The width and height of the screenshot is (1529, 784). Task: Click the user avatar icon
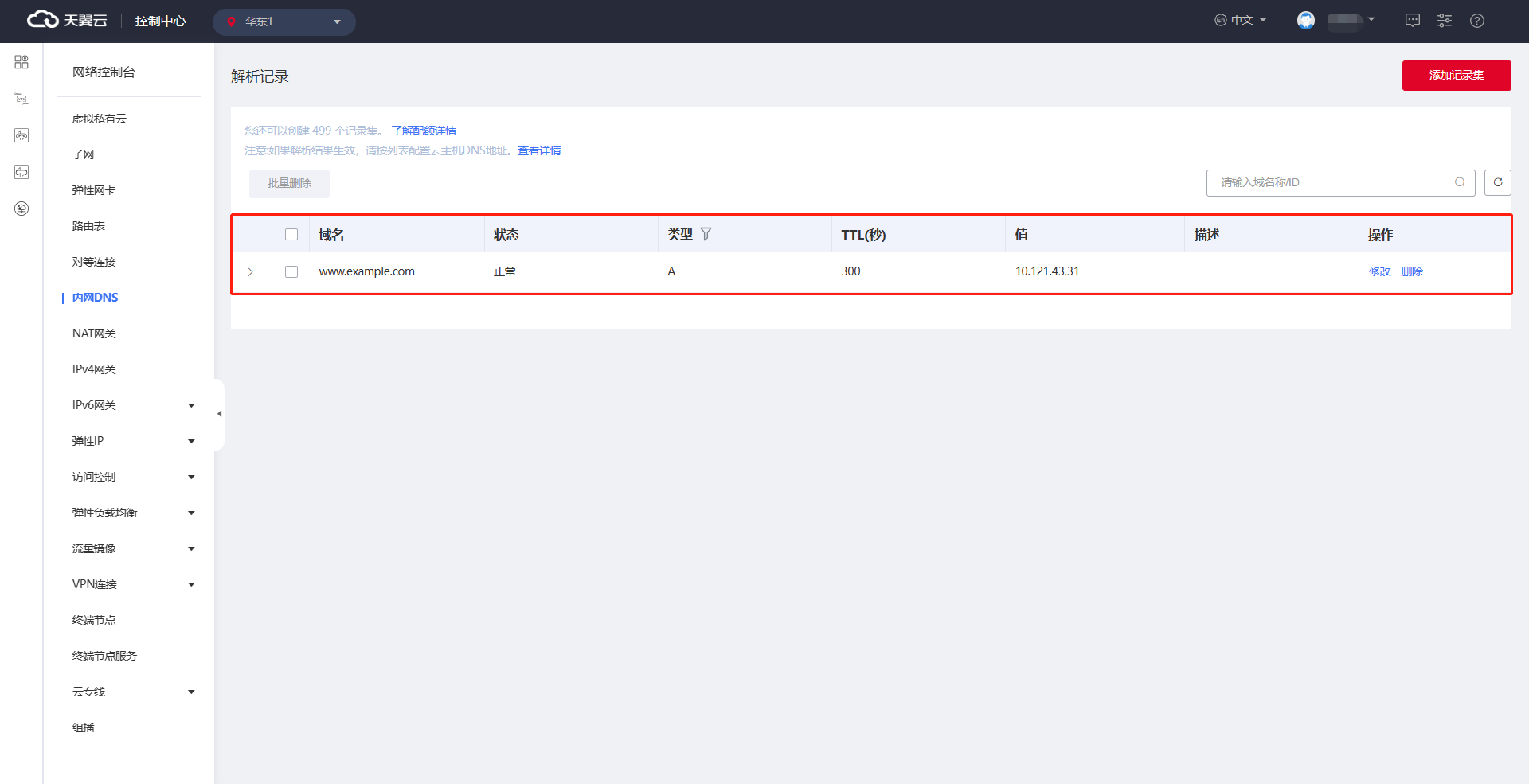point(1306,21)
